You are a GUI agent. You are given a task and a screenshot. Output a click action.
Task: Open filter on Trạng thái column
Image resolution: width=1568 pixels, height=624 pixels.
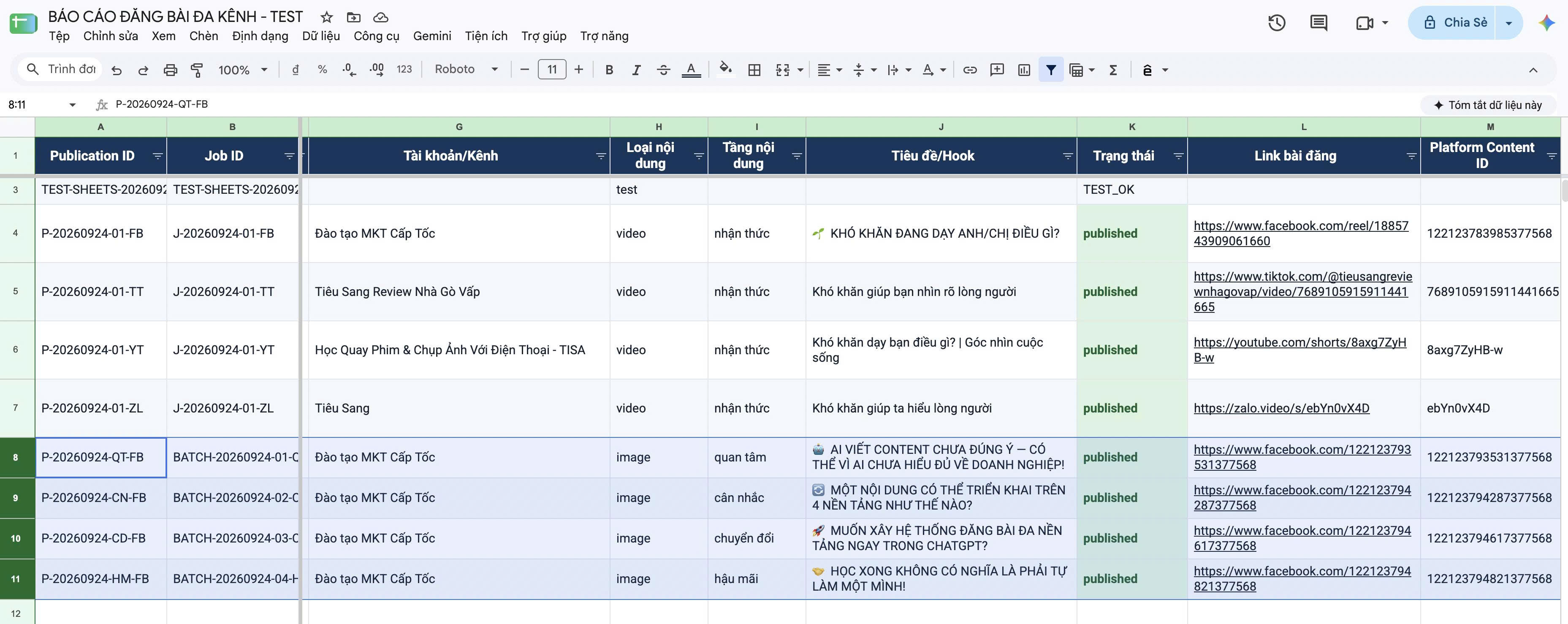pyautogui.click(x=1178, y=156)
